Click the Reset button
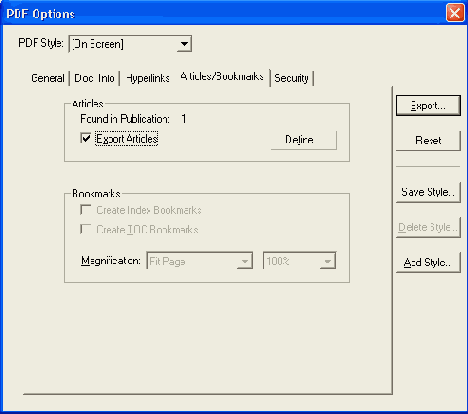 [428, 140]
